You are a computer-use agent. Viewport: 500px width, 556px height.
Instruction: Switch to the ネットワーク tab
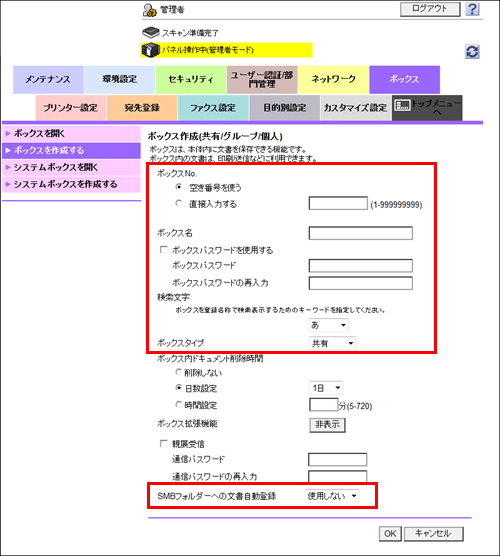click(x=333, y=79)
